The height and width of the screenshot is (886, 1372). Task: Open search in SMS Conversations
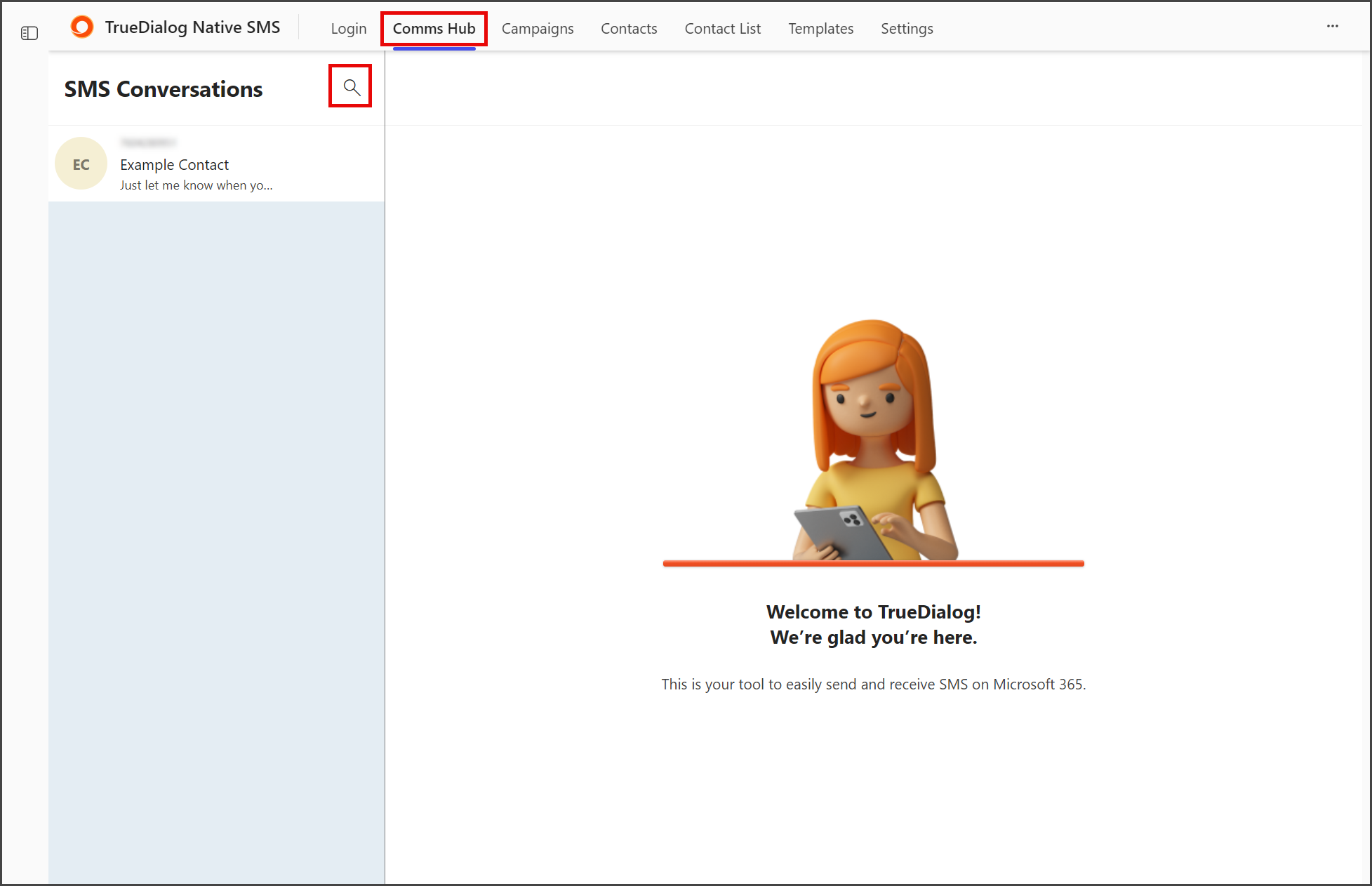pos(351,87)
